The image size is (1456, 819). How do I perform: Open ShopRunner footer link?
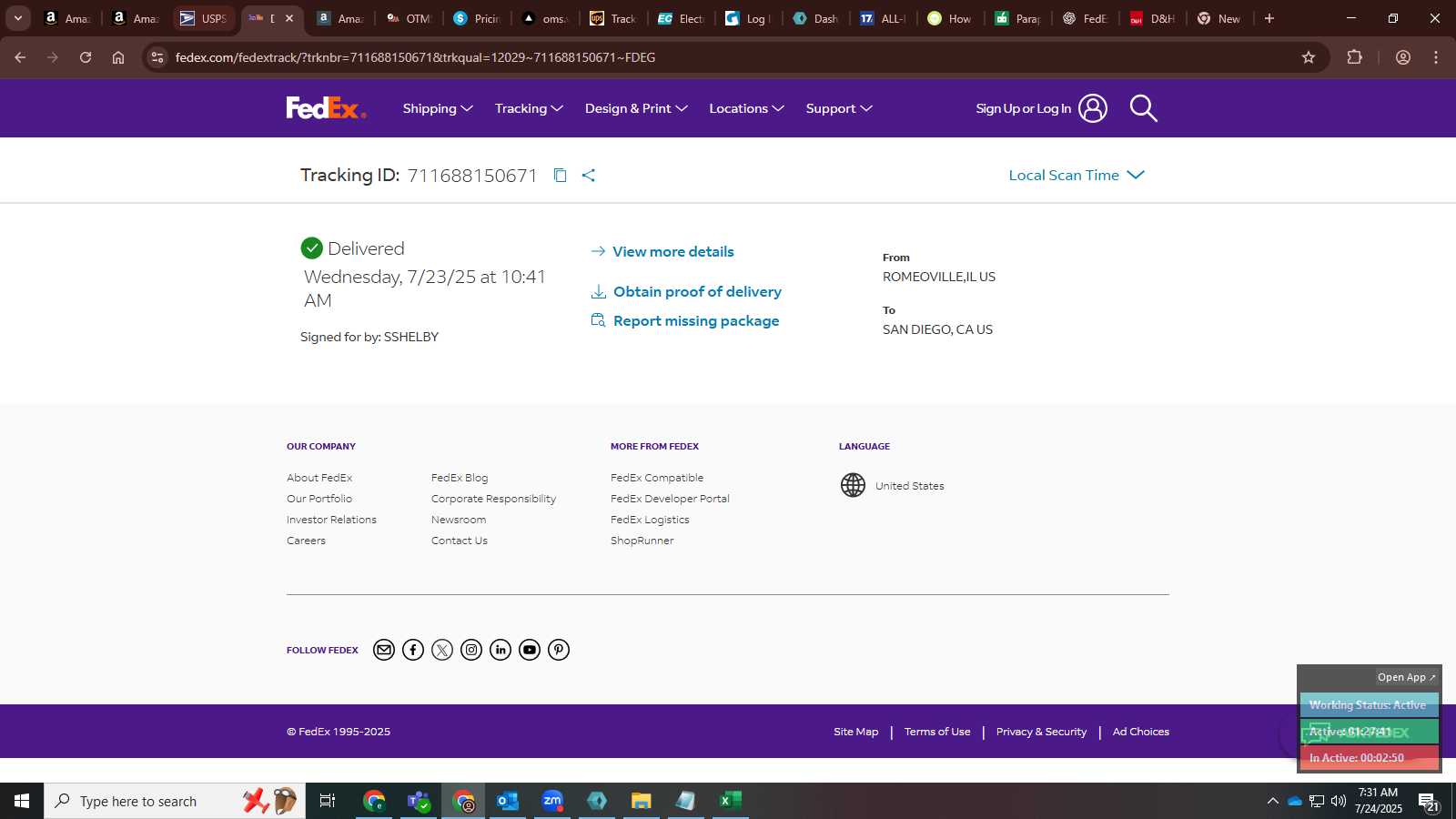pos(642,541)
